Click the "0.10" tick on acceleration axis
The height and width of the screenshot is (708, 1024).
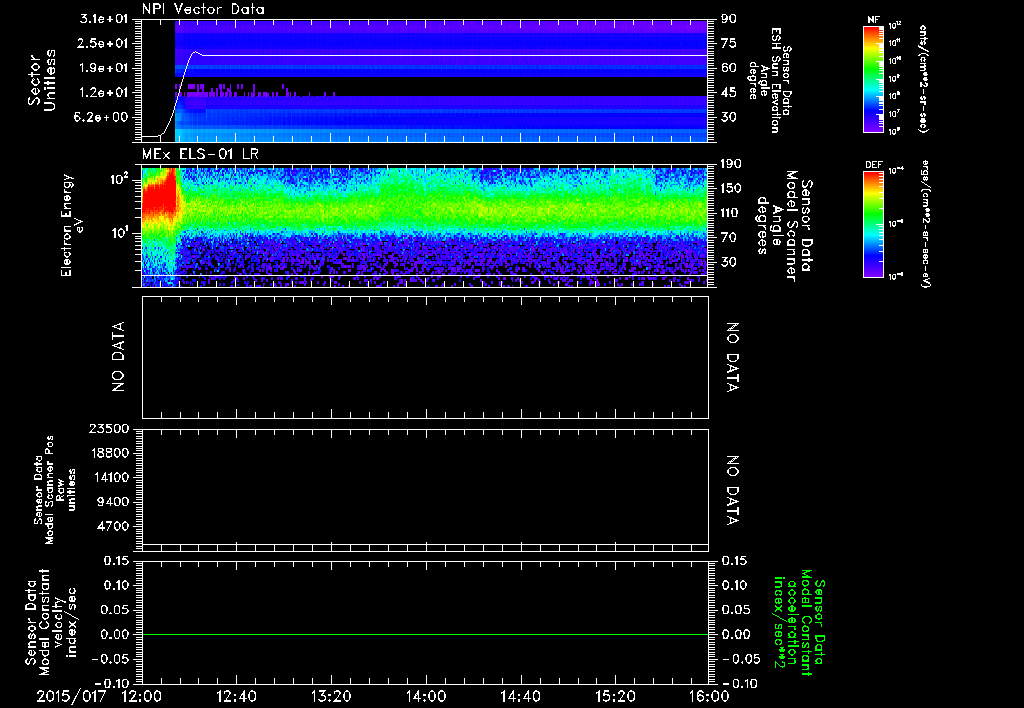[x=736, y=585]
